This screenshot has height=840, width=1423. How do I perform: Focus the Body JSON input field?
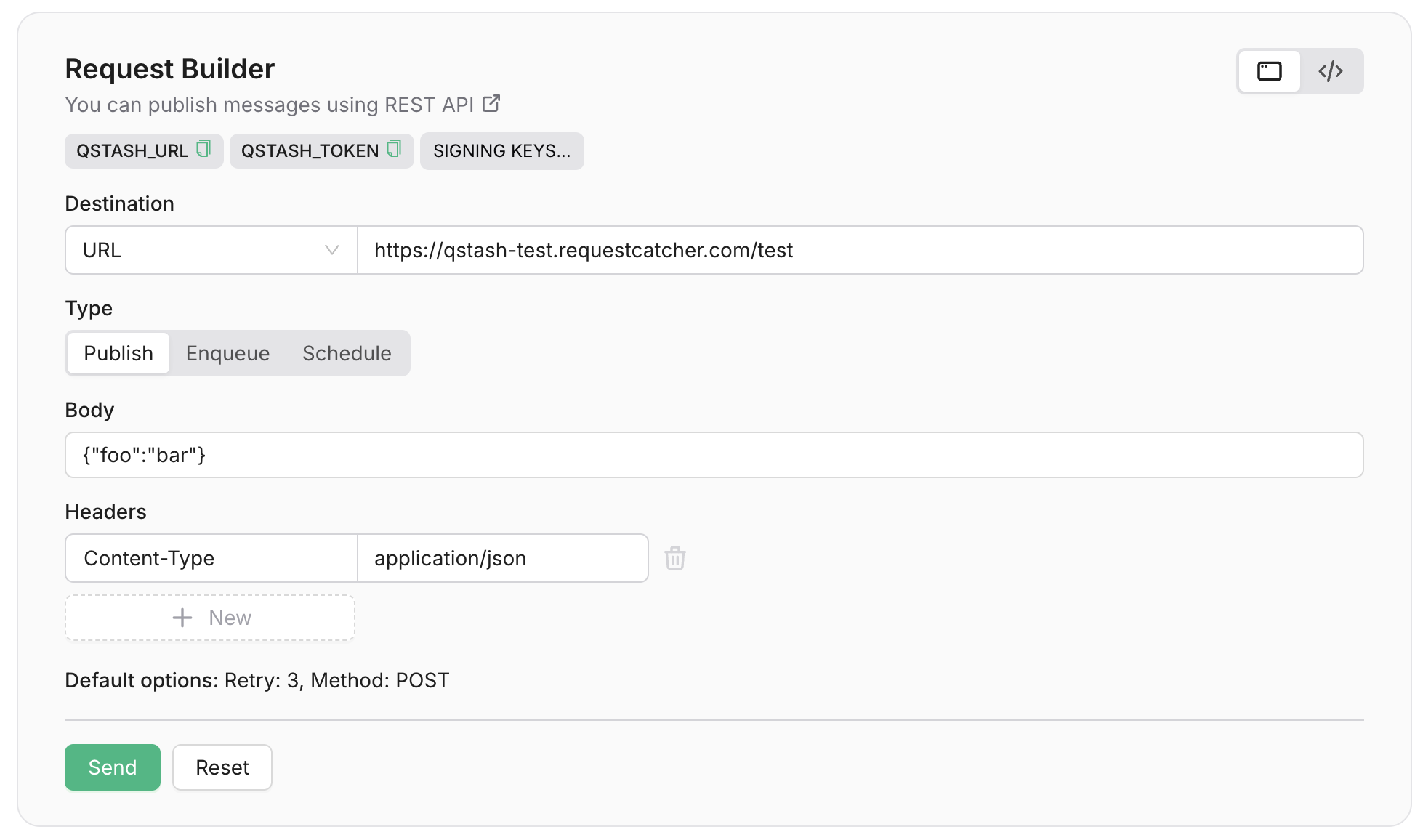coord(712,455)
